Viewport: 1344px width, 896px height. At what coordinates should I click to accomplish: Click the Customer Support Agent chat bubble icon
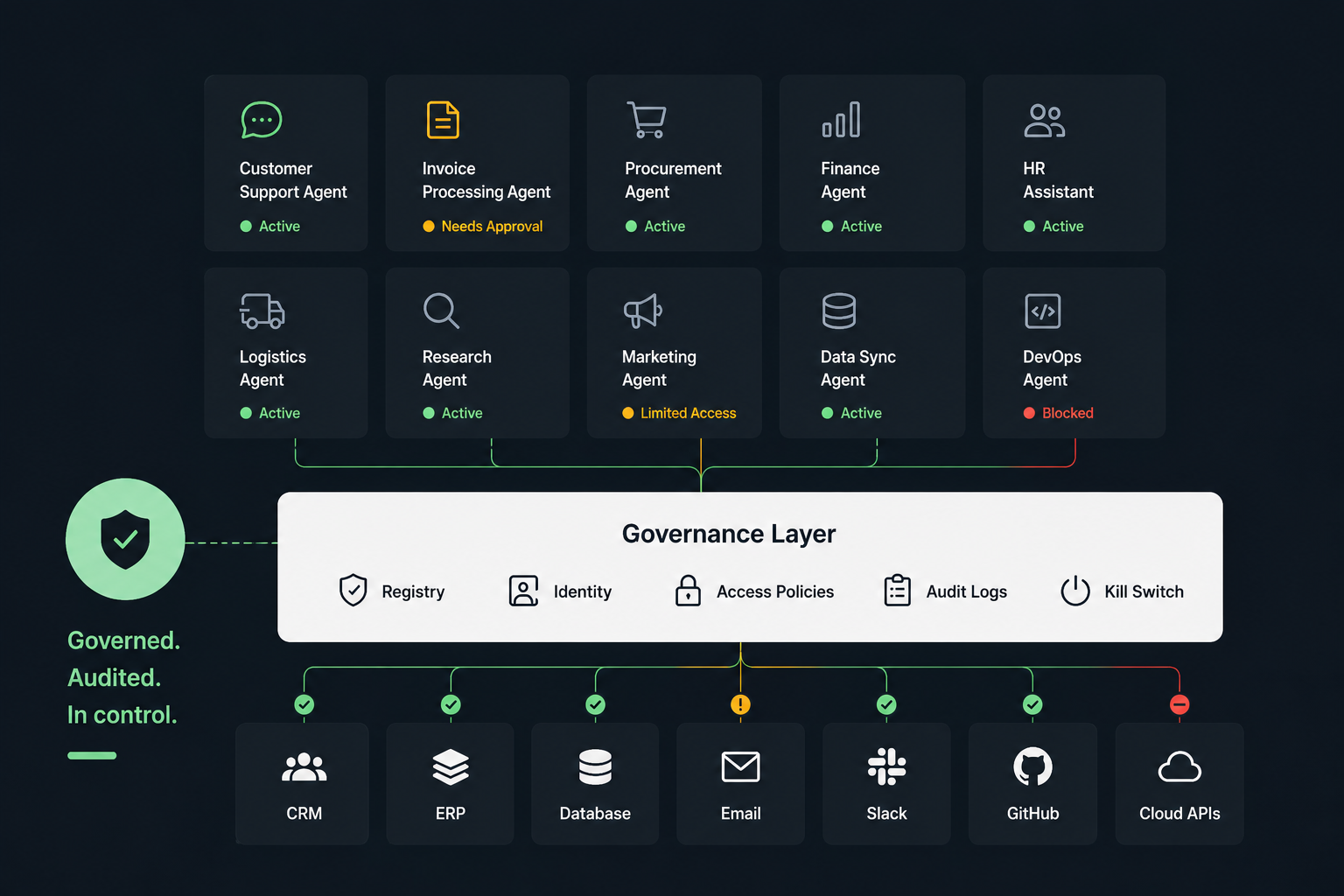261,120
